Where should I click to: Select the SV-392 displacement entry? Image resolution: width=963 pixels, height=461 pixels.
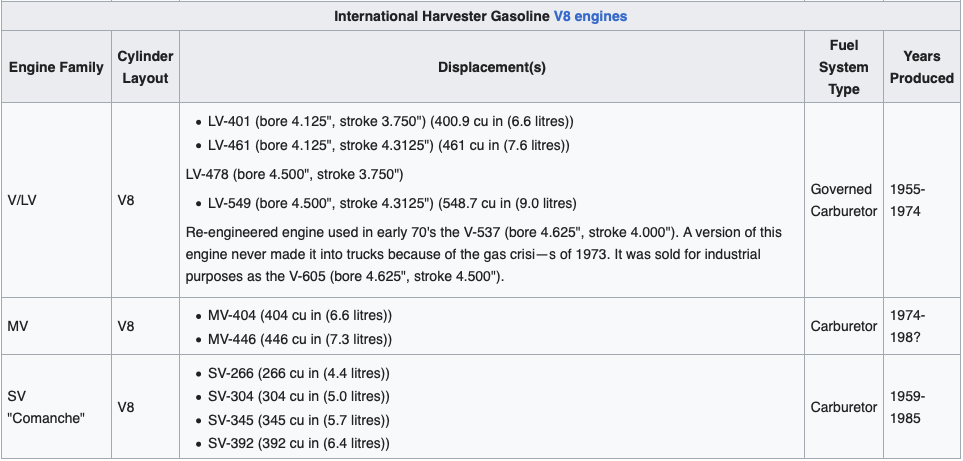pos(298,443)
